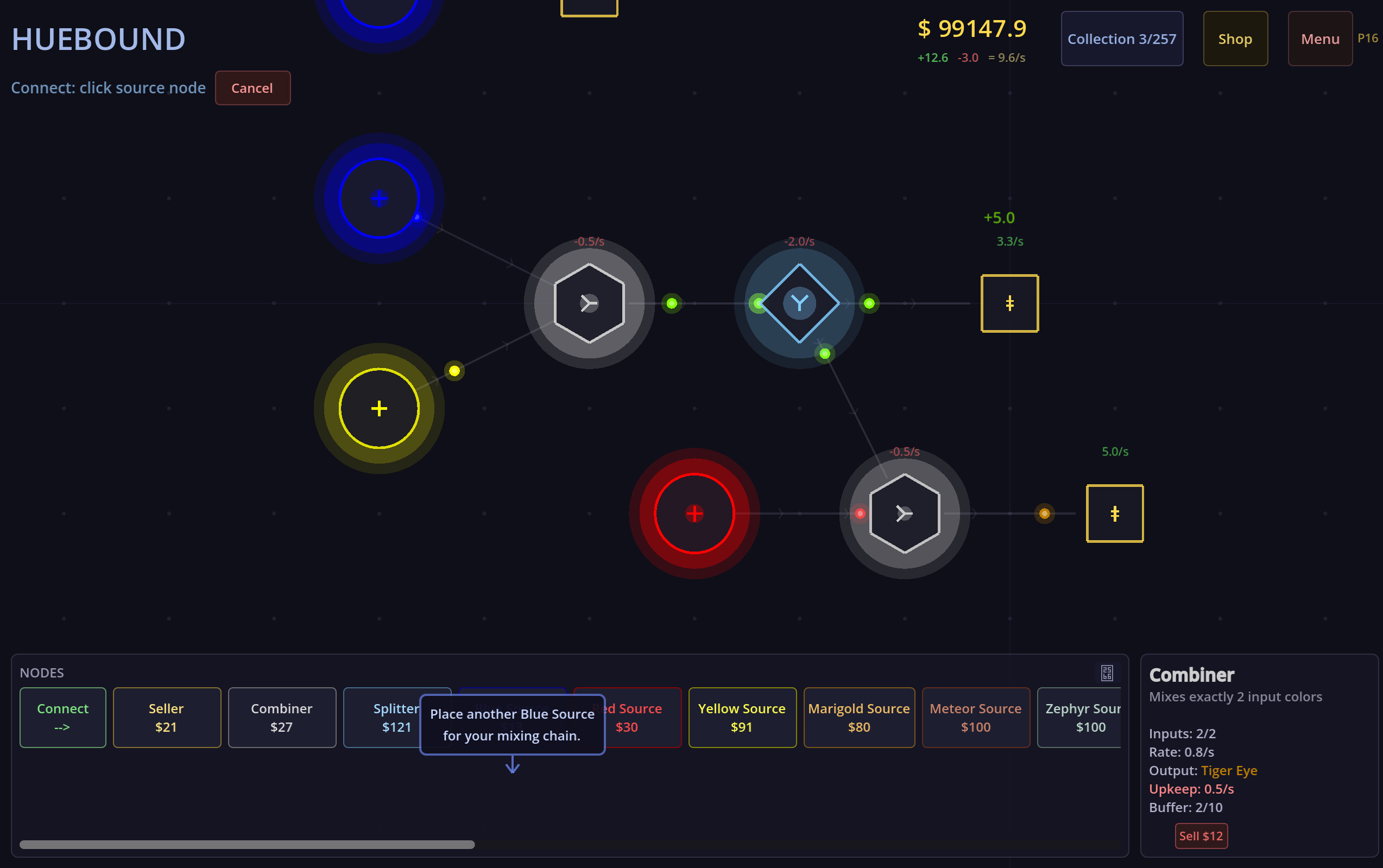The image size is (1383, 868).
Task: Select the Blue Source node on the canvas
Action: point(378,198)
